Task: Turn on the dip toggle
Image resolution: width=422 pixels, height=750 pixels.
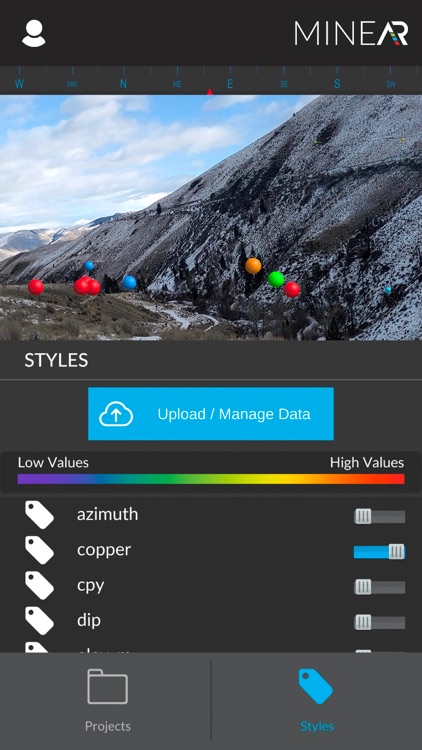Action: tap(379, 622)
